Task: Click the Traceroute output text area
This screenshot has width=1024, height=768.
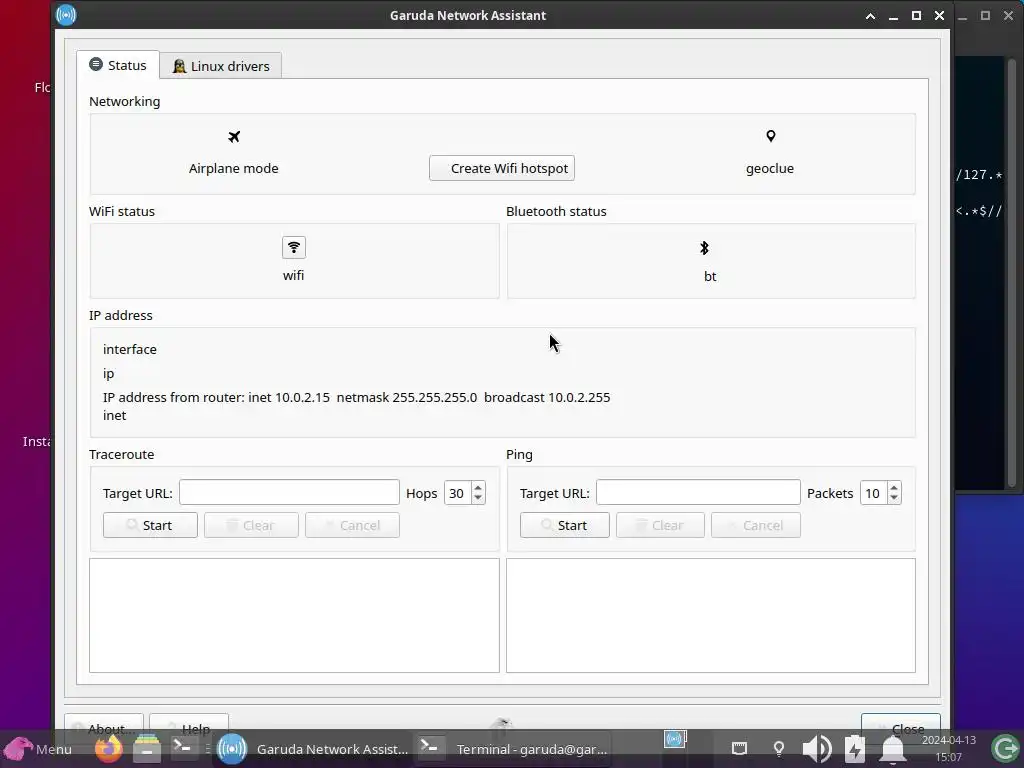Action: point(294,615)
